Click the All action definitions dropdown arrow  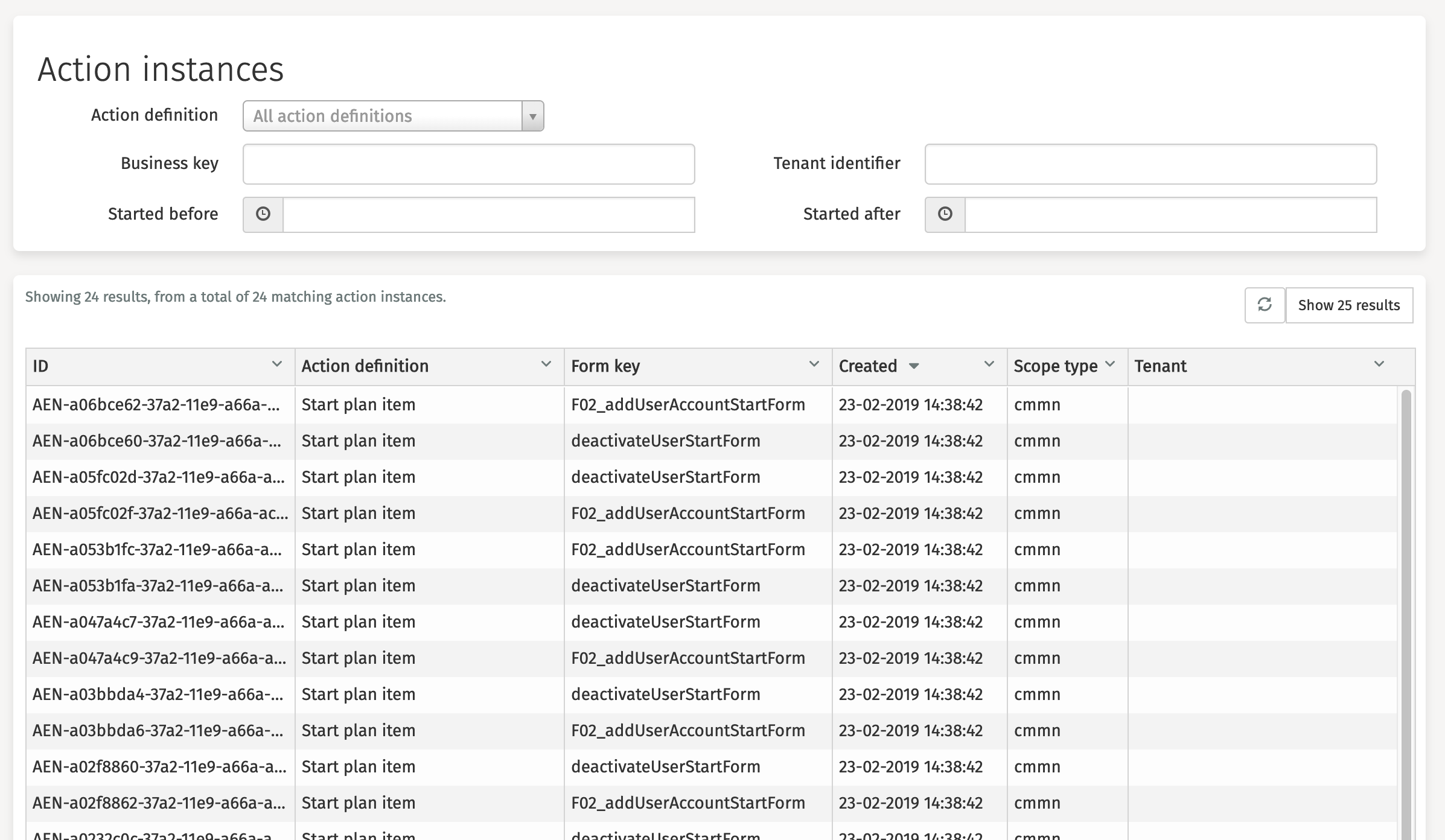click(532, 116)
